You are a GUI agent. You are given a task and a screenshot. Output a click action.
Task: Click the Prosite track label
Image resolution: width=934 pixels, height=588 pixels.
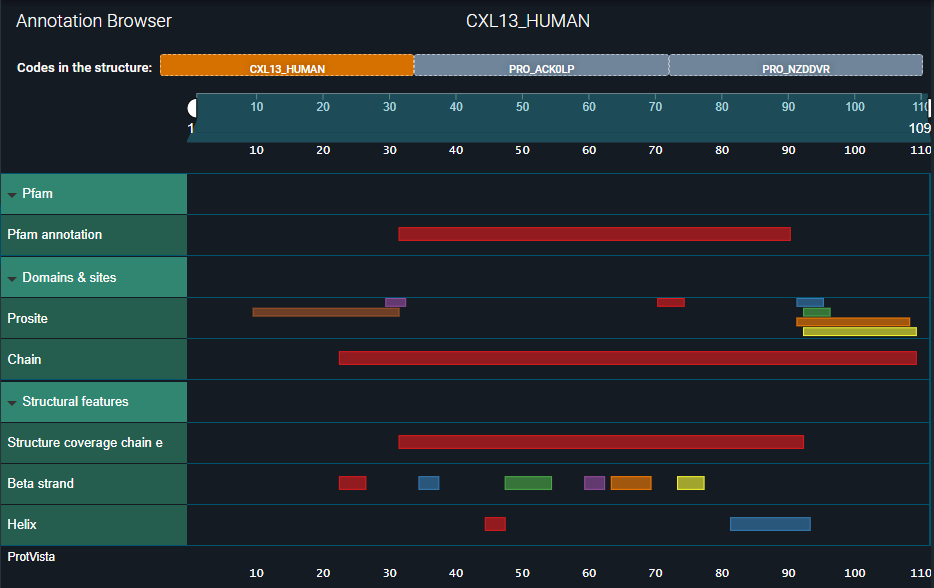pos(28,318)
